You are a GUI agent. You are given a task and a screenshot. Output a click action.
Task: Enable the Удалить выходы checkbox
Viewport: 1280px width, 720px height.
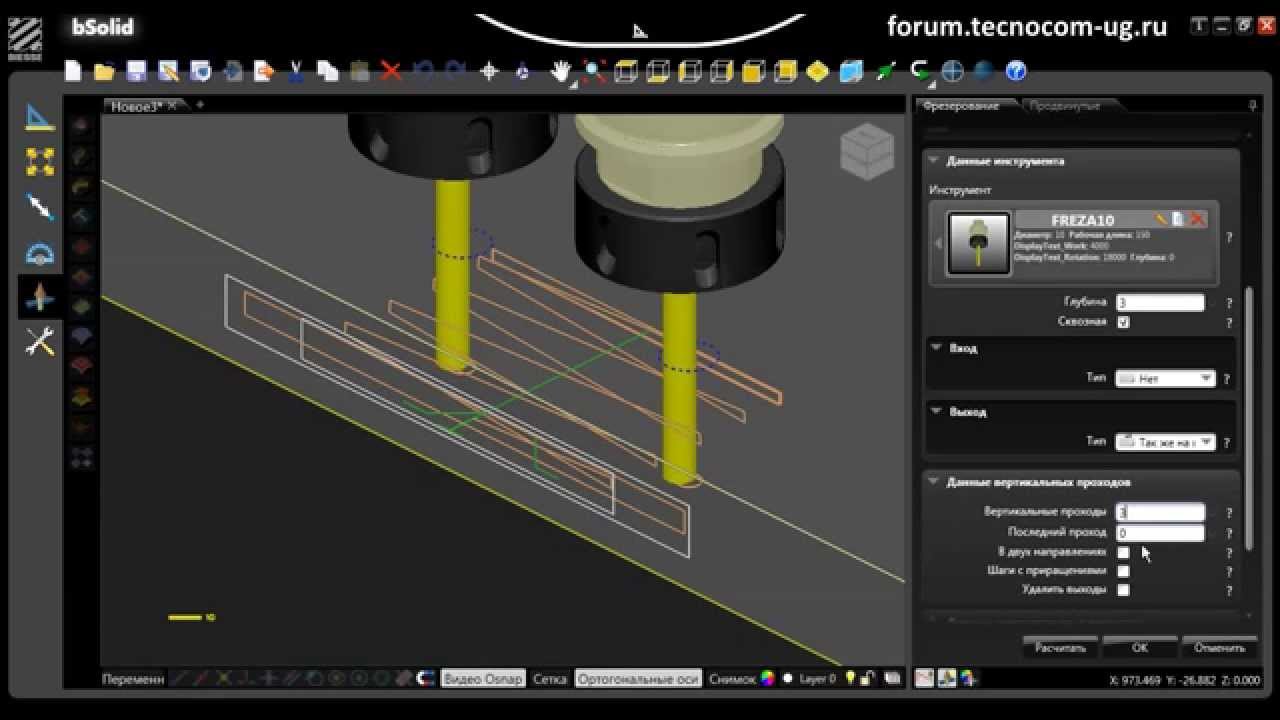(1123, 590)
